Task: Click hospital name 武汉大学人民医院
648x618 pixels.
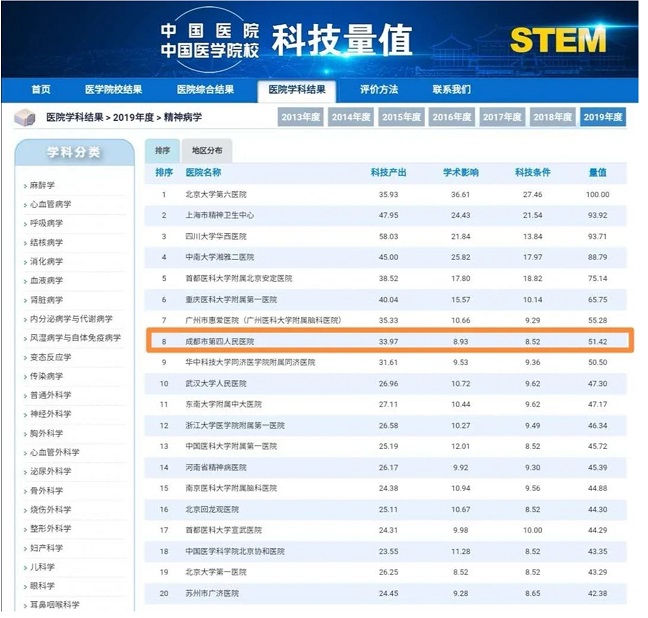Action: click(x=216, y=384)
